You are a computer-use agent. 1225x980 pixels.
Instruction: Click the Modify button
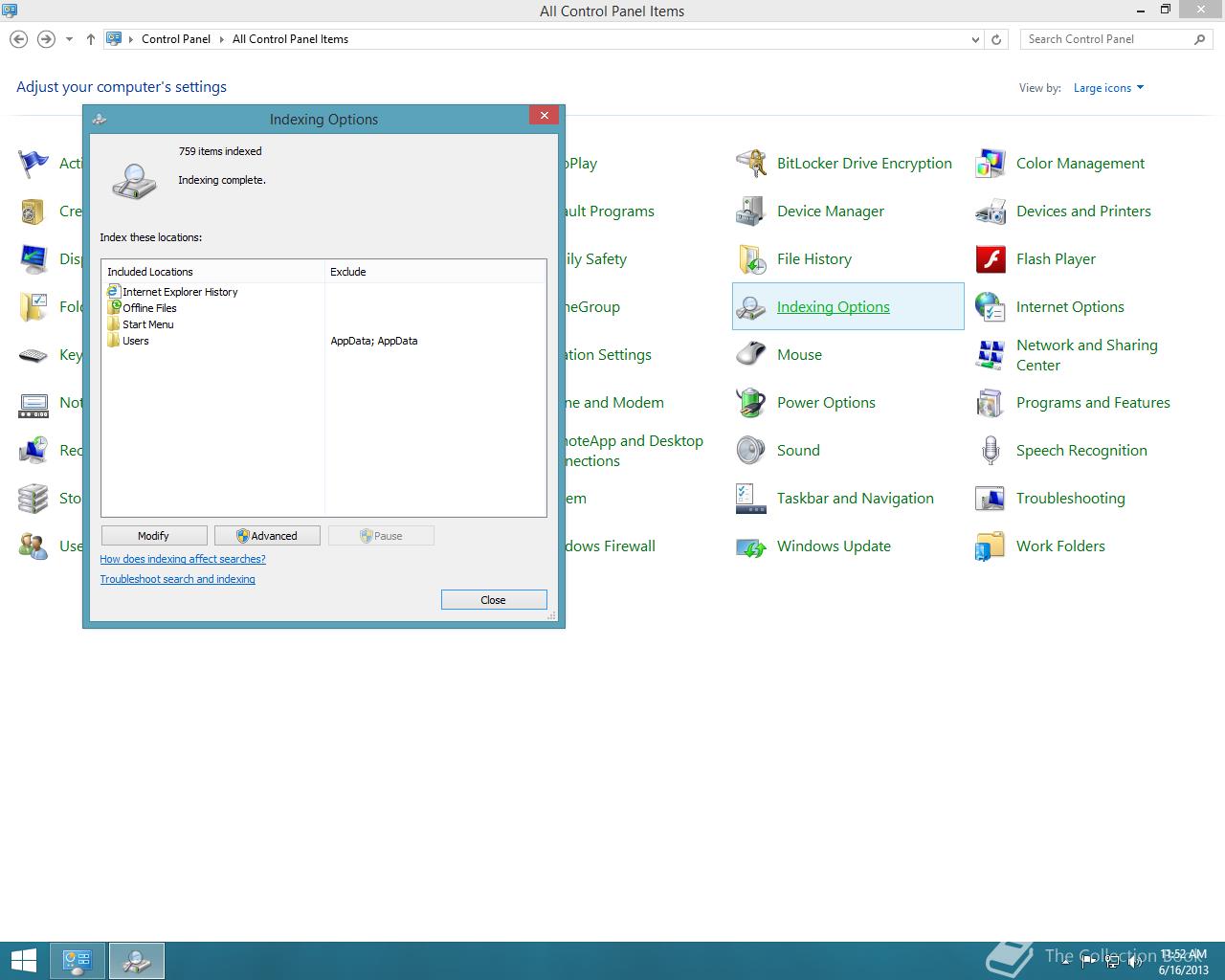[x=154, y=536]
